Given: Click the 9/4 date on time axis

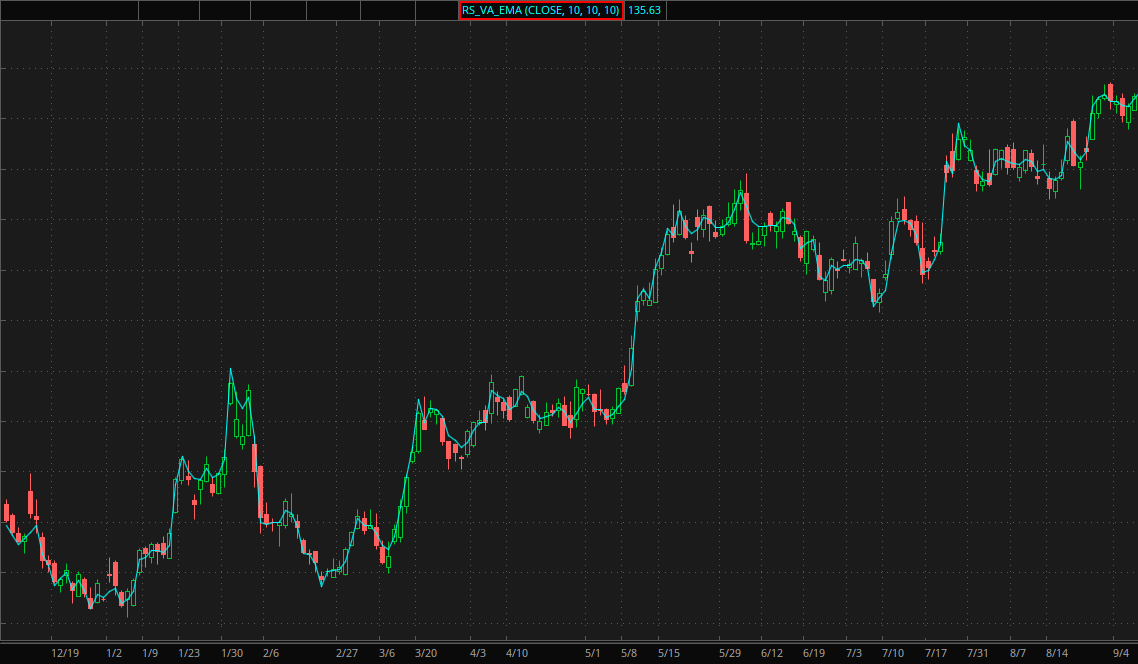Looking at the screenshot, I should click(1121, 653).
